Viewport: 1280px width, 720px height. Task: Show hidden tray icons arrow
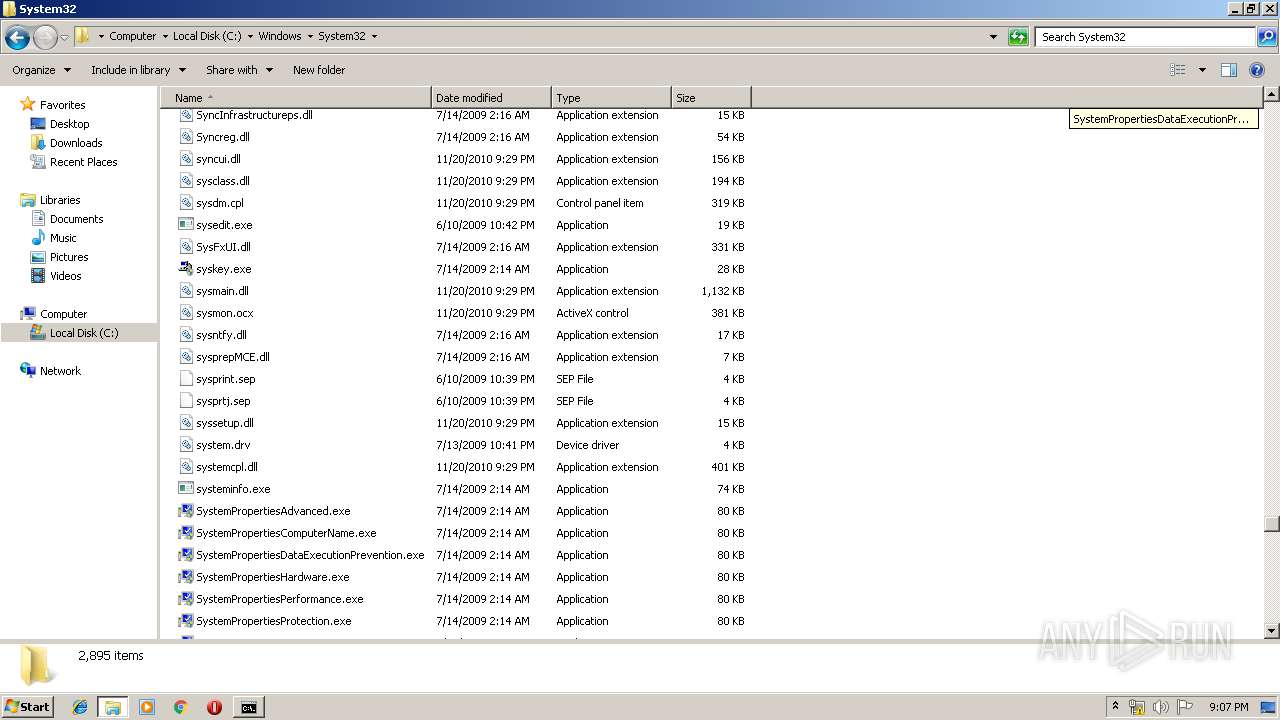pyautogui.click(x=1115, y=706)
